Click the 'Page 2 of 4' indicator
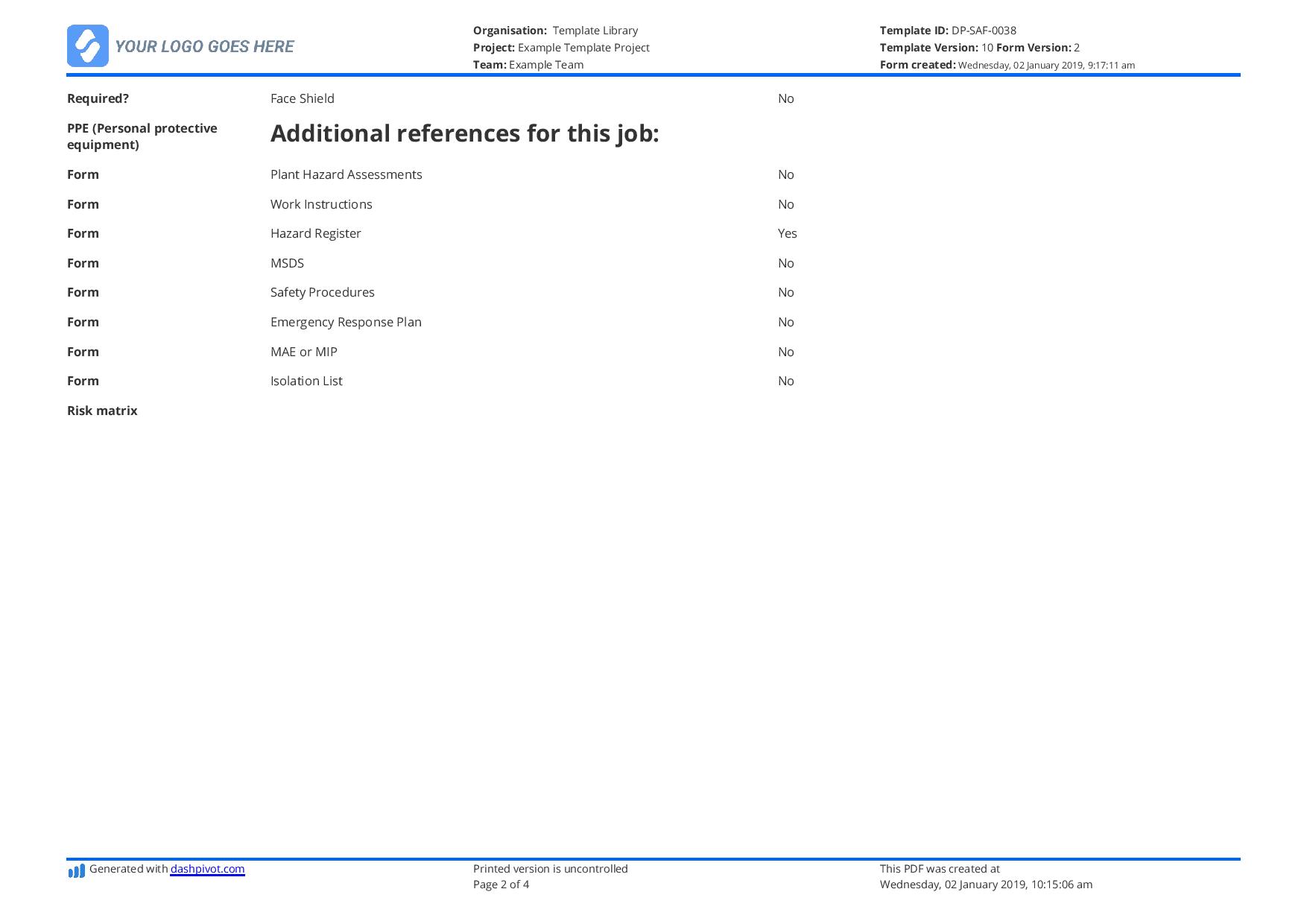Viewport: 1307px width, 924px height. [501, 885]
